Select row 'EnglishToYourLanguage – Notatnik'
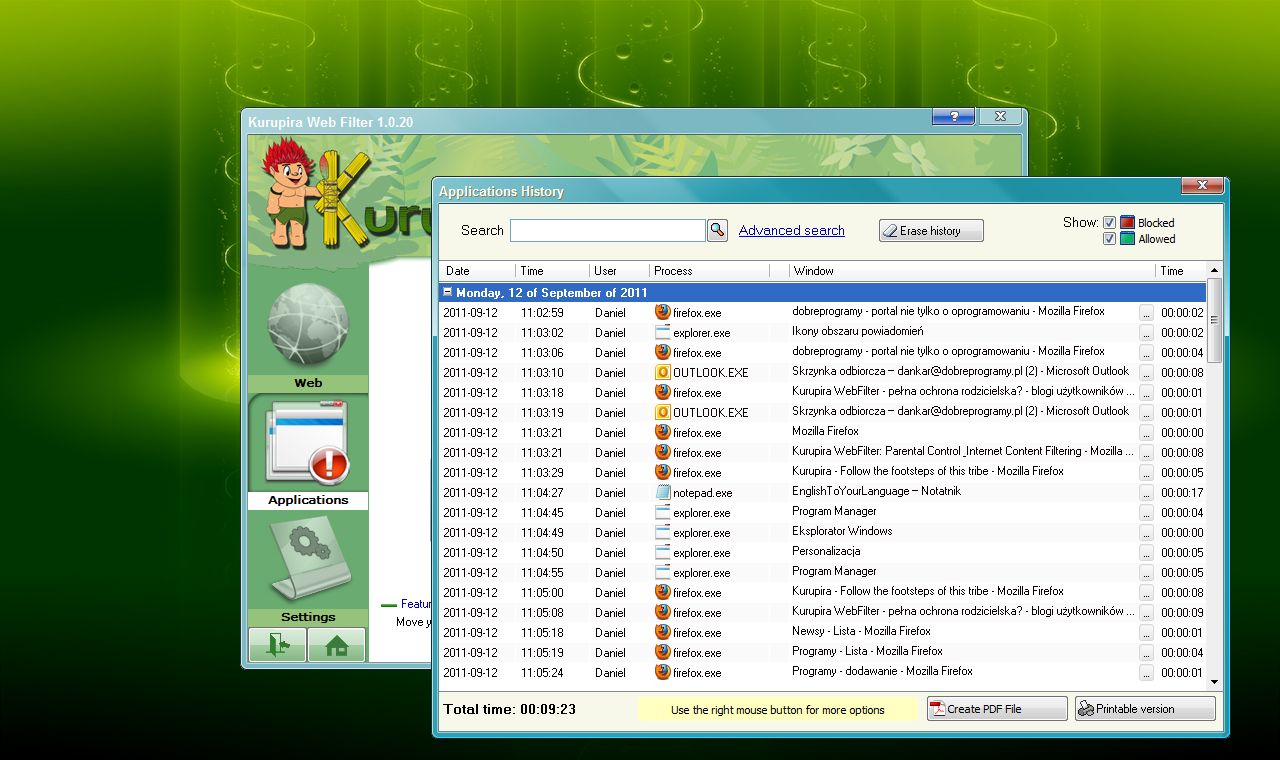Viewport: 1280px width, 760px height. click(823, 492)
